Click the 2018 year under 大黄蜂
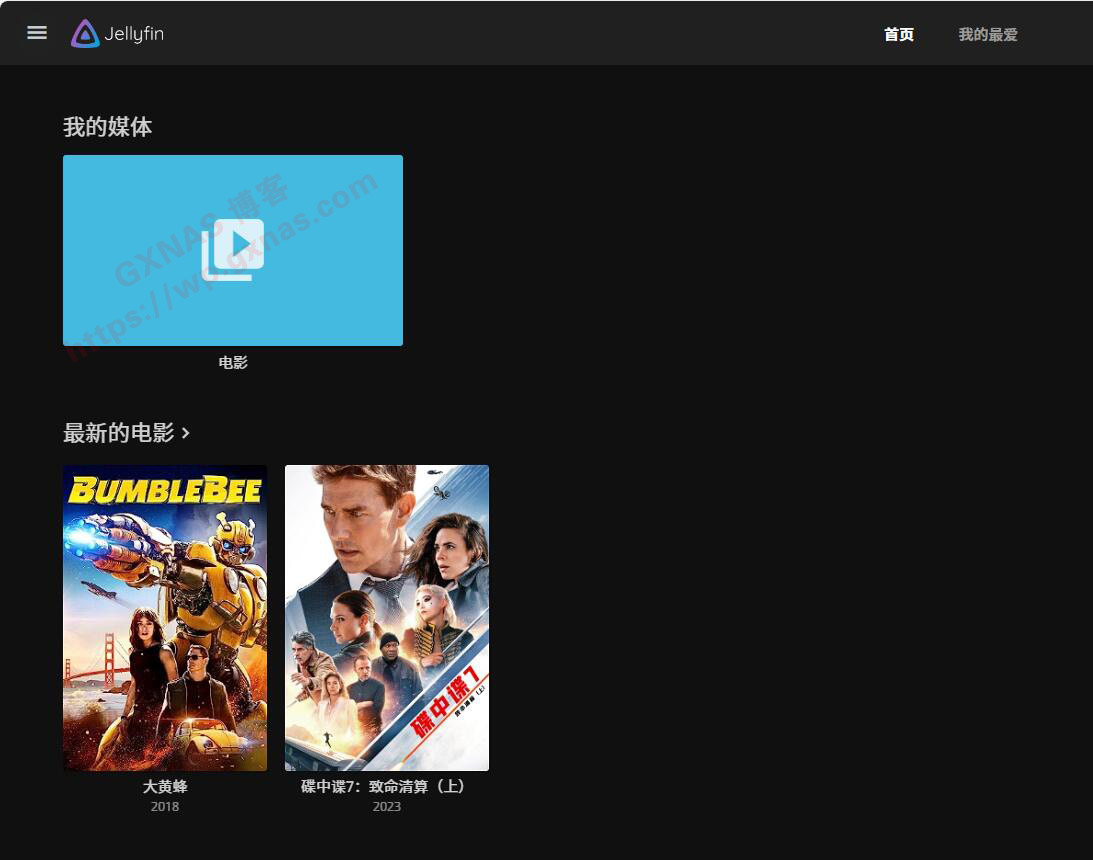The image size is (1093, 860). coord(165,806)
